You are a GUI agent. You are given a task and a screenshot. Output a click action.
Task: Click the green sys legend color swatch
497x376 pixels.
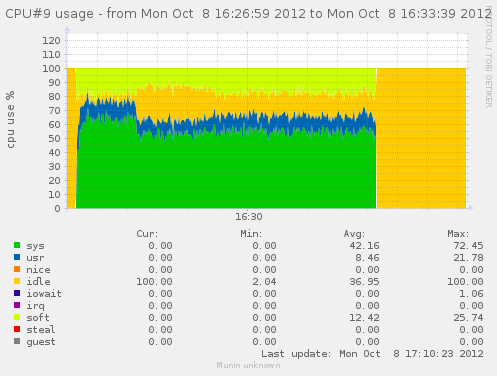[x=17, y=245]
